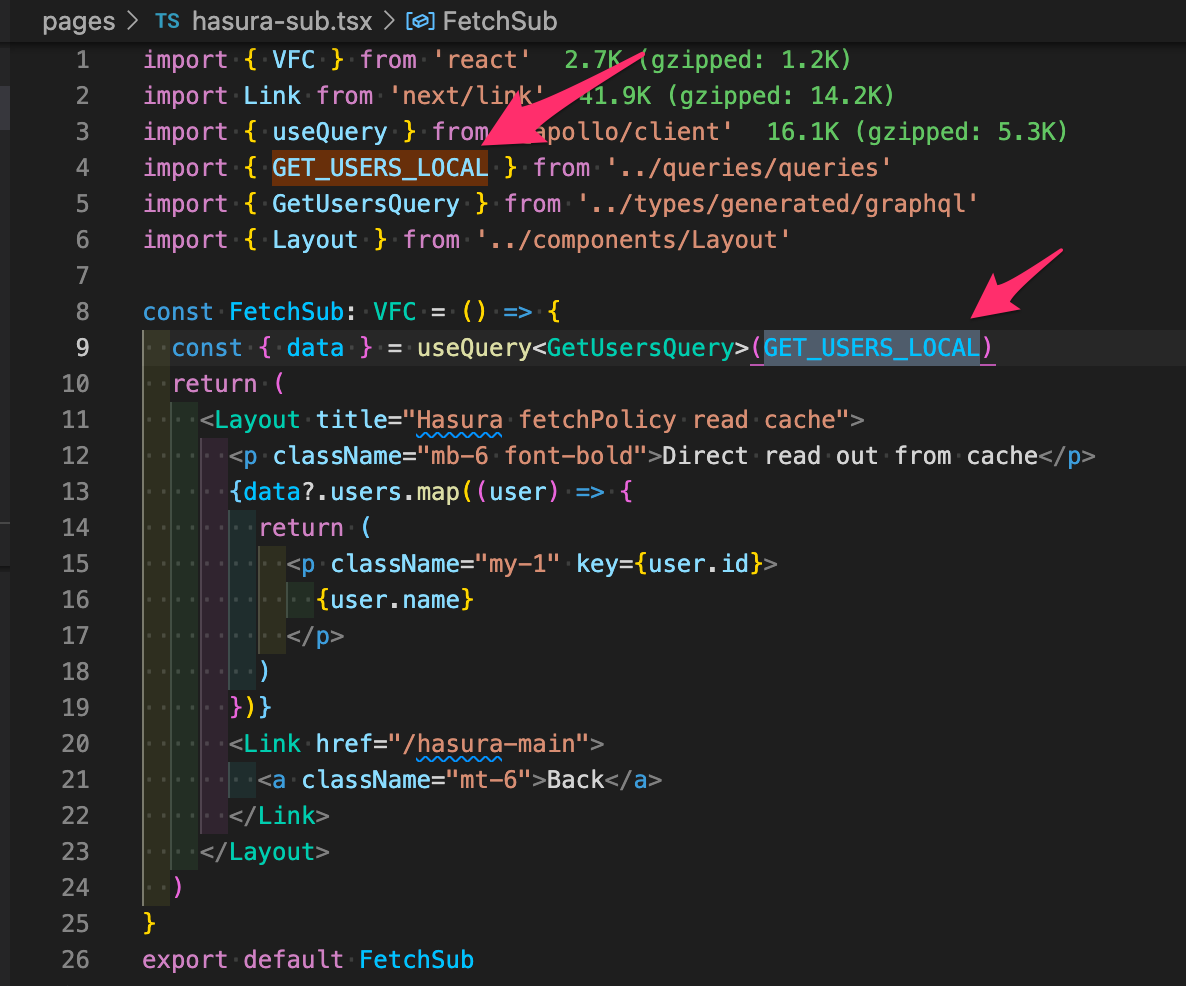This screenshot has height=986, width=1186.
Task: Click the highlighted GET_USERS_LOCAL import on line 4
Action: pyautogui.click(x=379, y=167)
